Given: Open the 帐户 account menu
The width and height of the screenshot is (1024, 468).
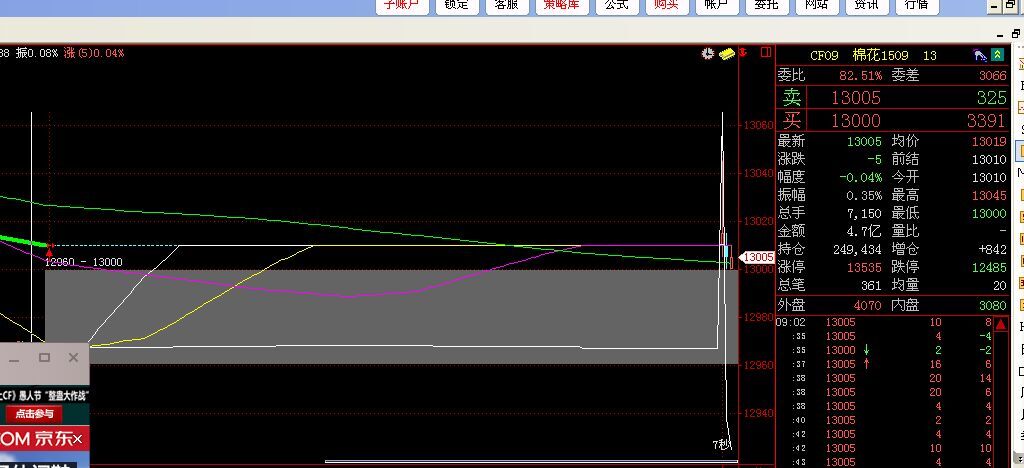Looking at the screenshot, I should click(716, 5).
